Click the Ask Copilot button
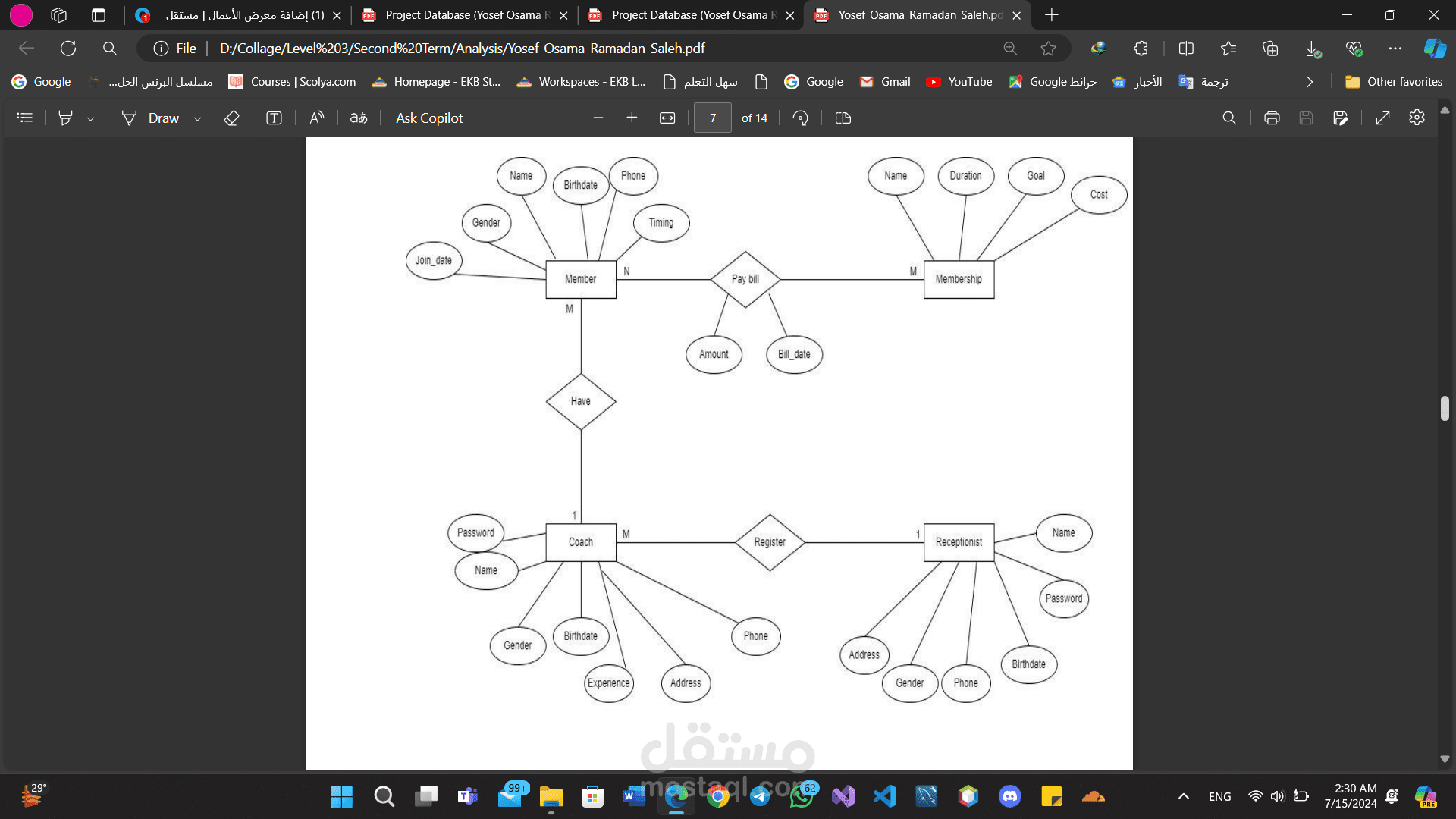Screen dimensions: 1456x819 429,118
